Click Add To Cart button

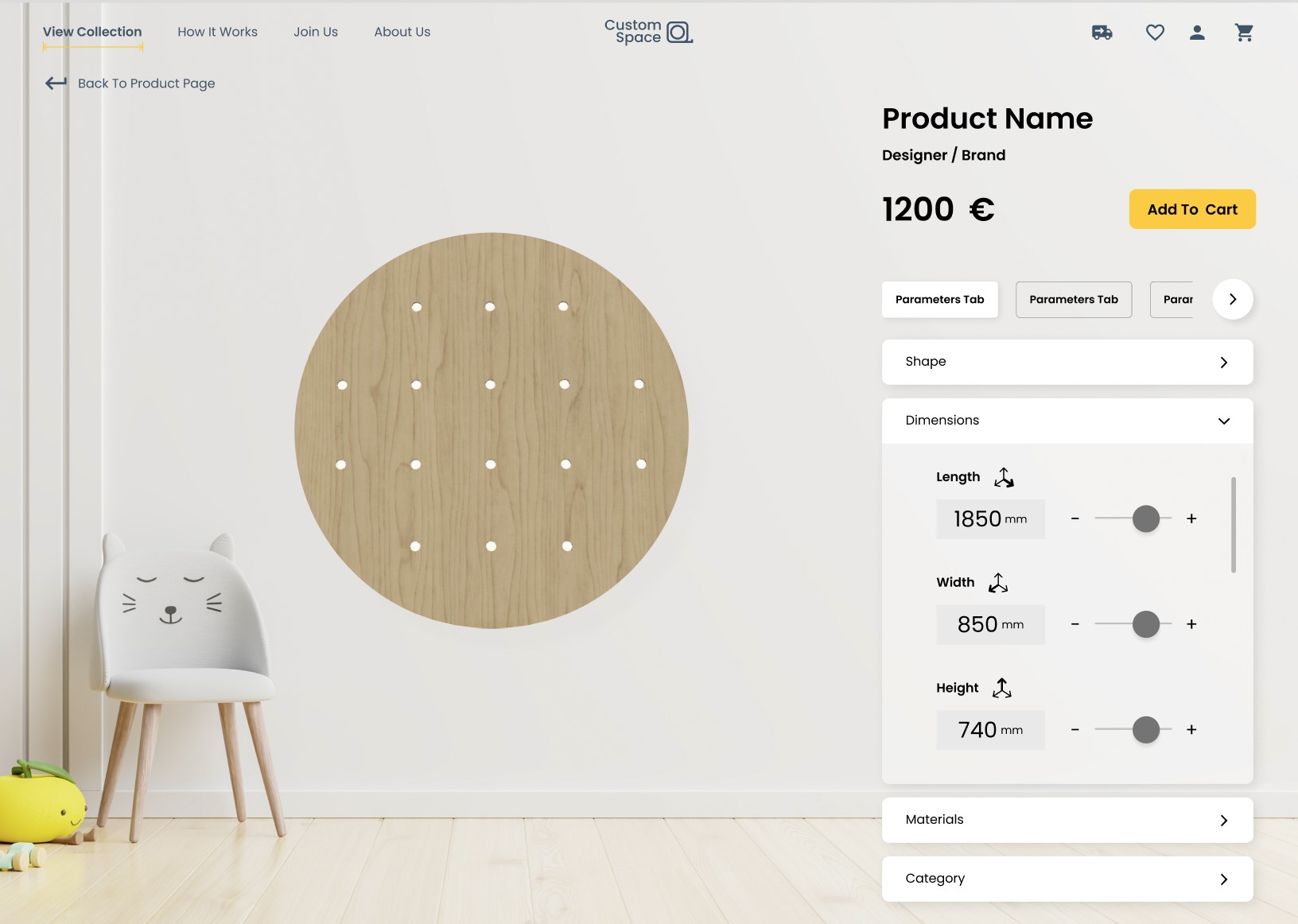[x=1192, y=209]
